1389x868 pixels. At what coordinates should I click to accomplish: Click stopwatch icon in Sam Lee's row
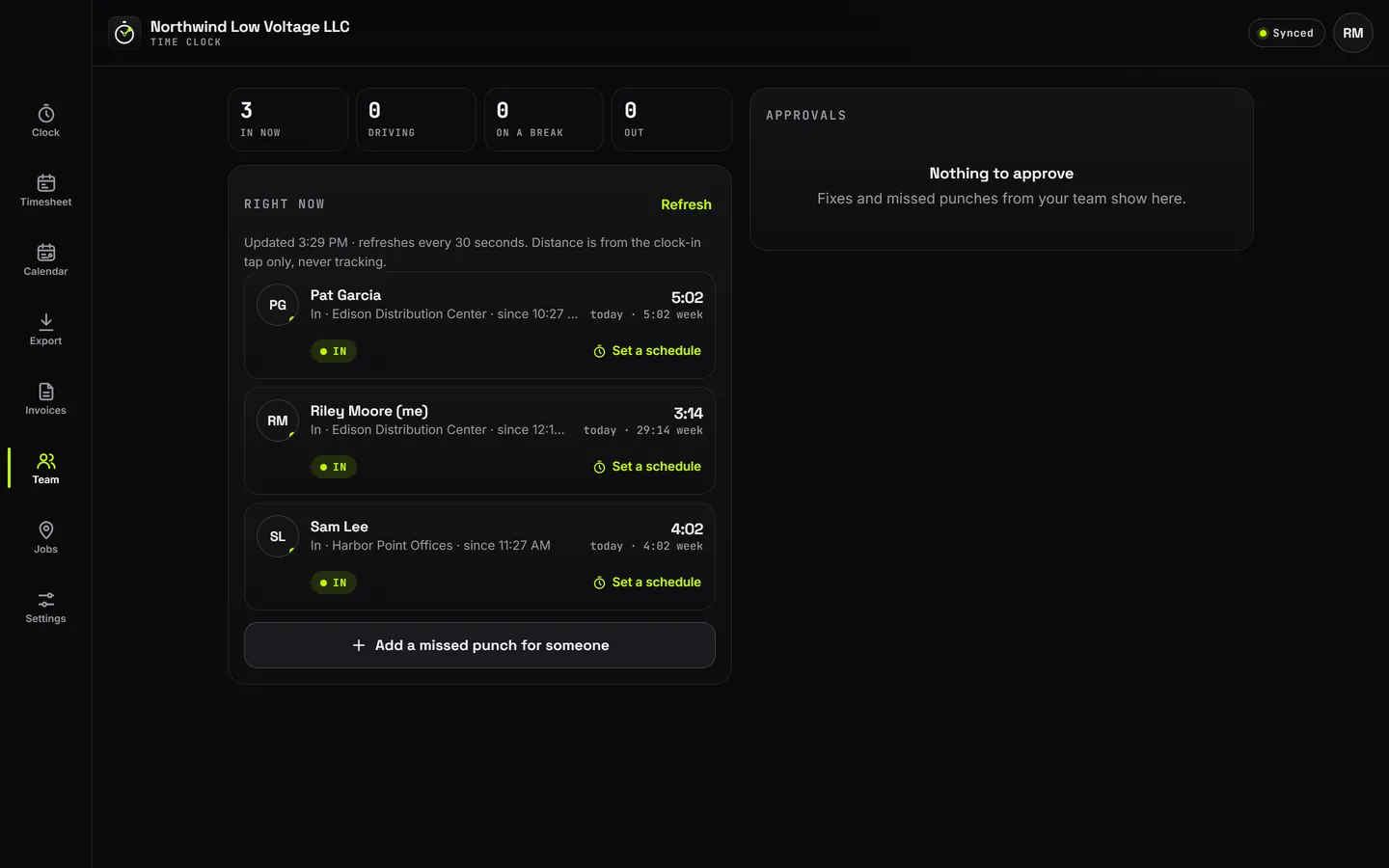tap(599, 583)
